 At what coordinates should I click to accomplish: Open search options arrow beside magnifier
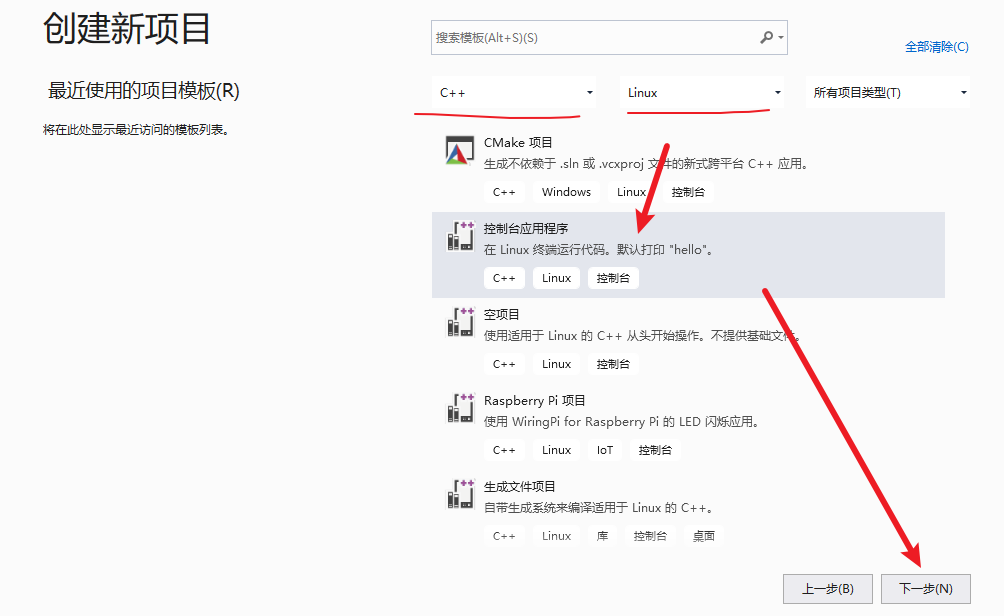click(x=781, y=38)
